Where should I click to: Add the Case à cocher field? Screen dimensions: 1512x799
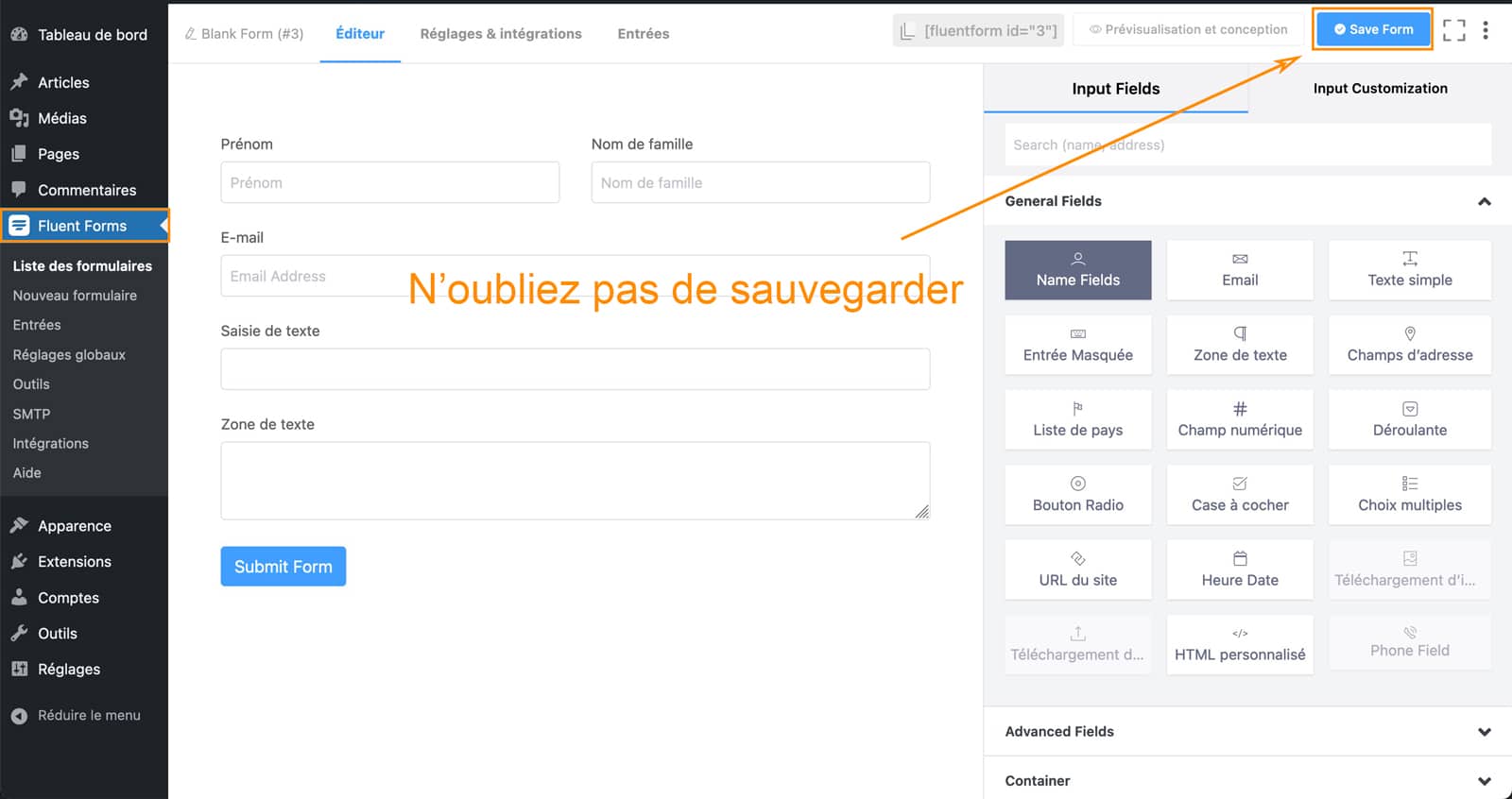(x=1240, y=494)
